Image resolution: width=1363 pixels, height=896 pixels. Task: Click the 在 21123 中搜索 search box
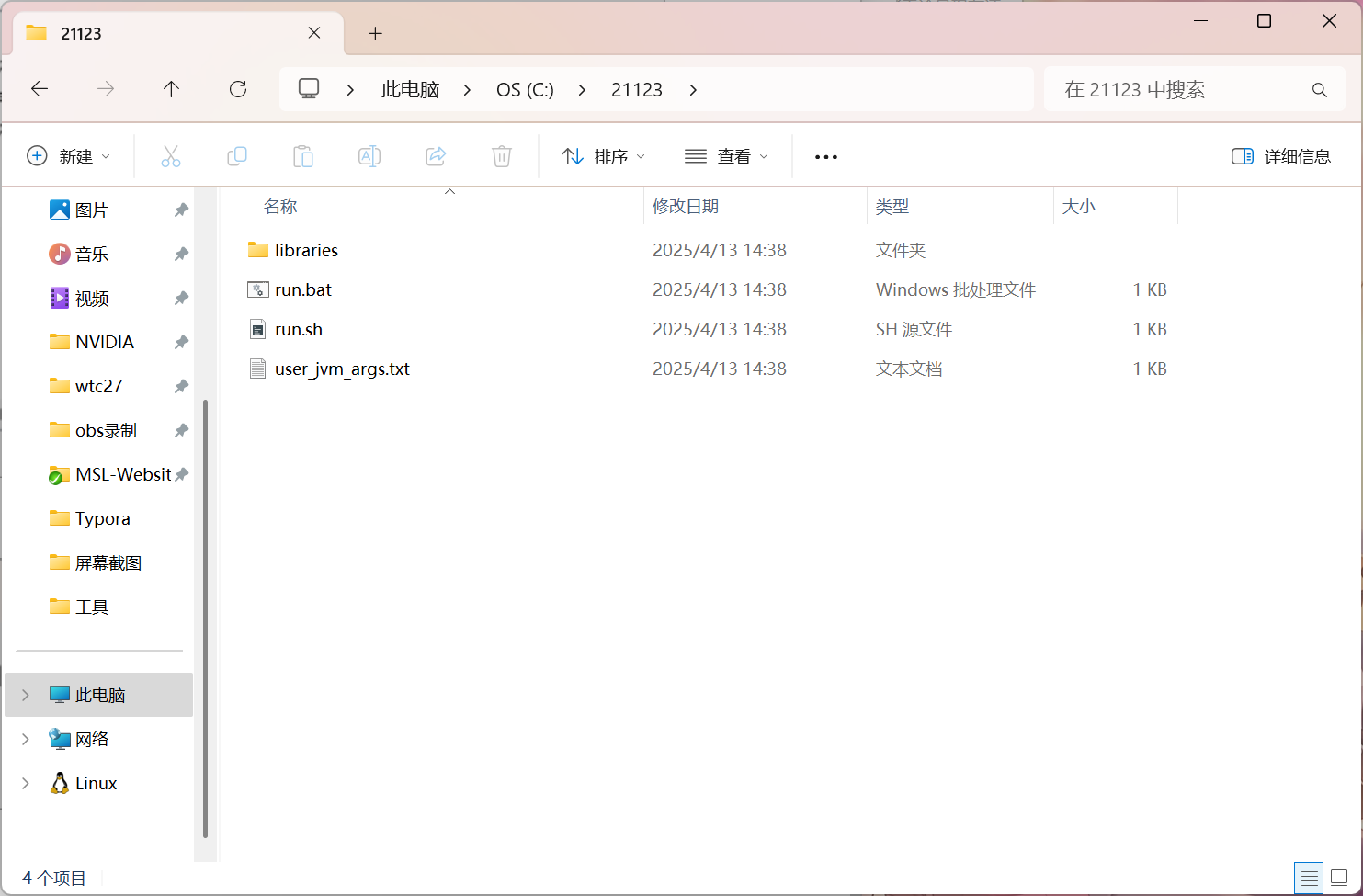point(1181,90)
